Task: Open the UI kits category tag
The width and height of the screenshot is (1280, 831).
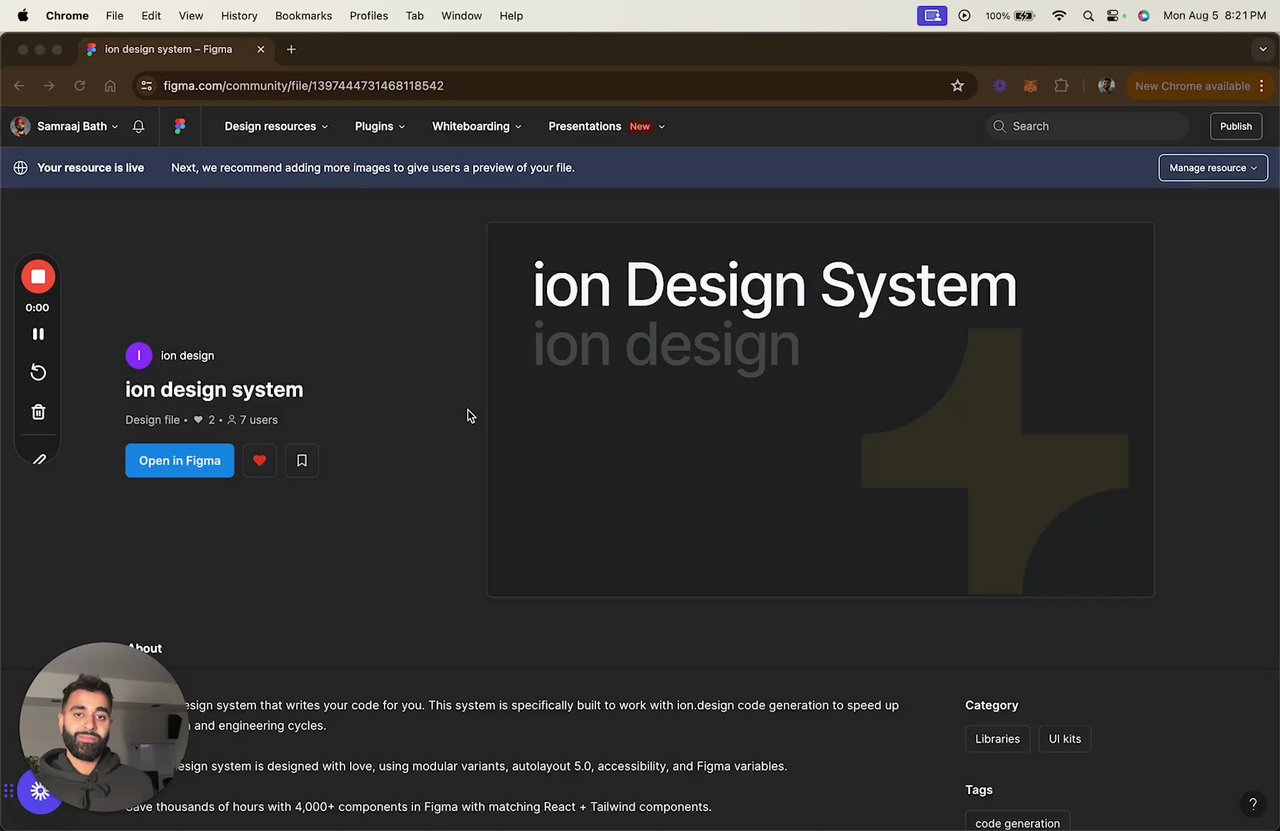Action: pyautogui.click(x=1065, y=739)
